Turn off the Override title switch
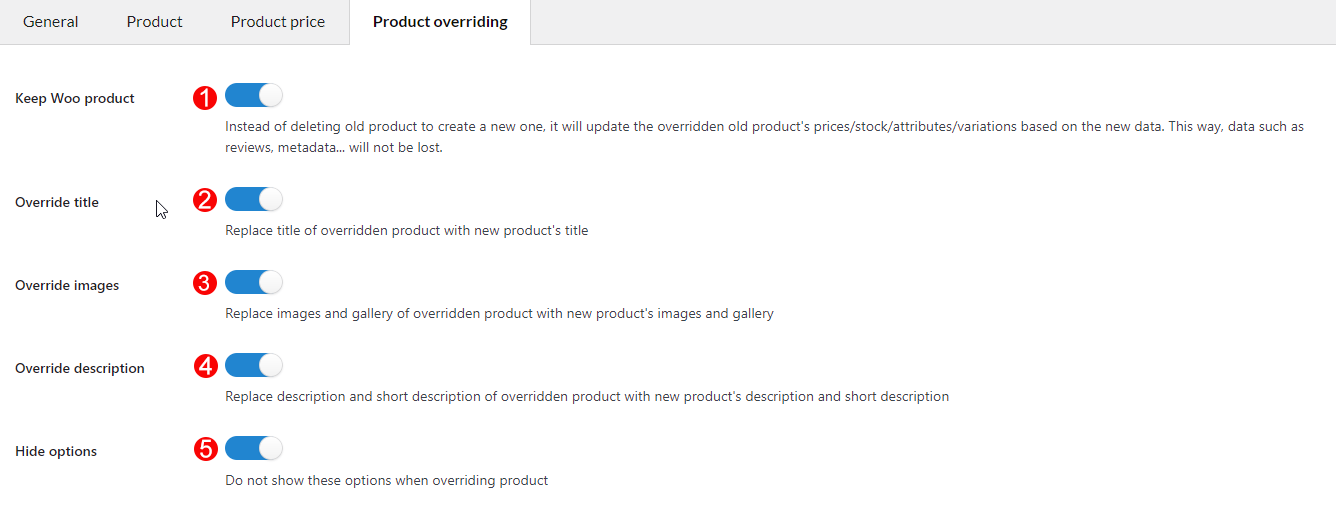The image size is (1336, 514). click(254, 199)
